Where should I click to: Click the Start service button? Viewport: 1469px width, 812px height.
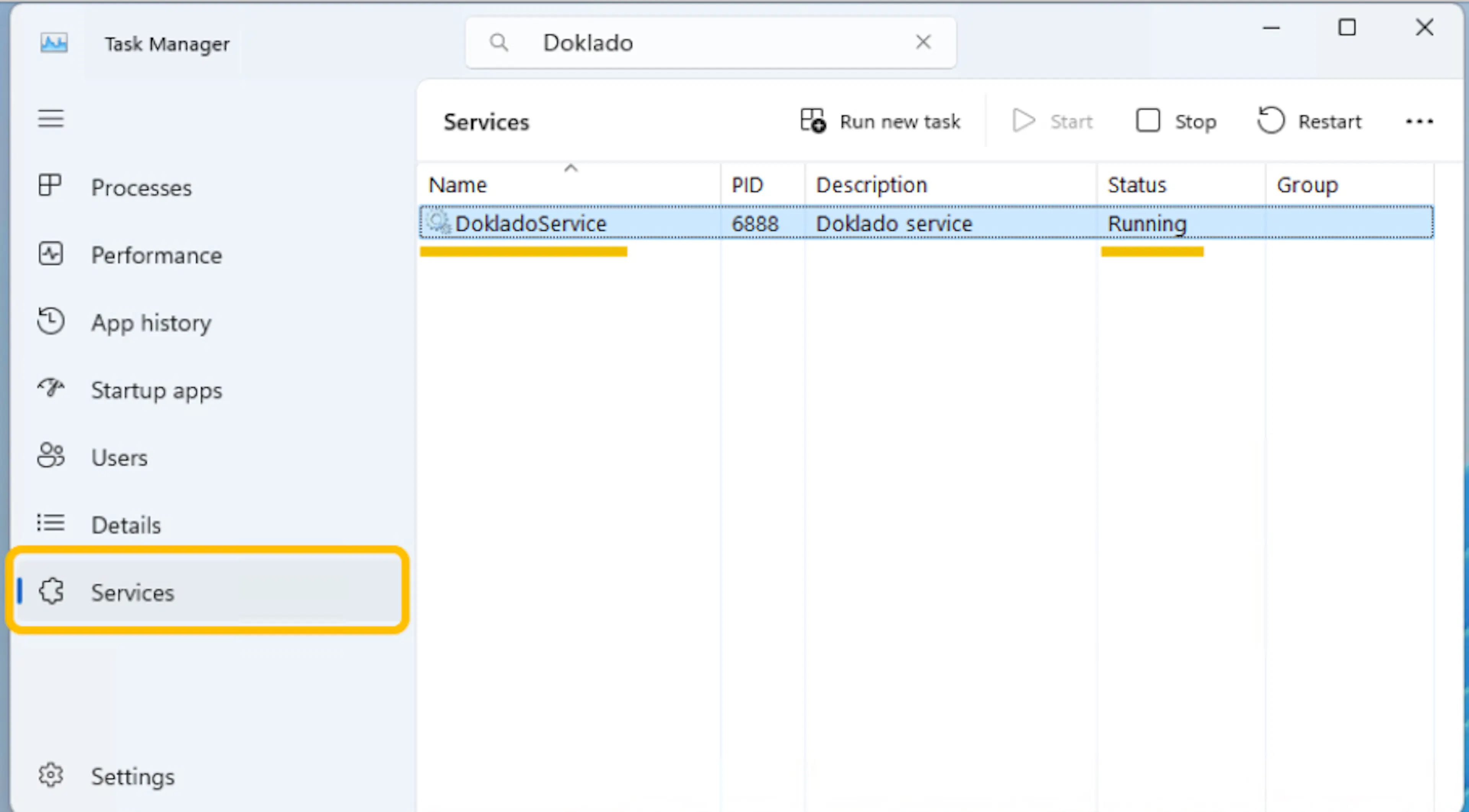(1053, 121)
